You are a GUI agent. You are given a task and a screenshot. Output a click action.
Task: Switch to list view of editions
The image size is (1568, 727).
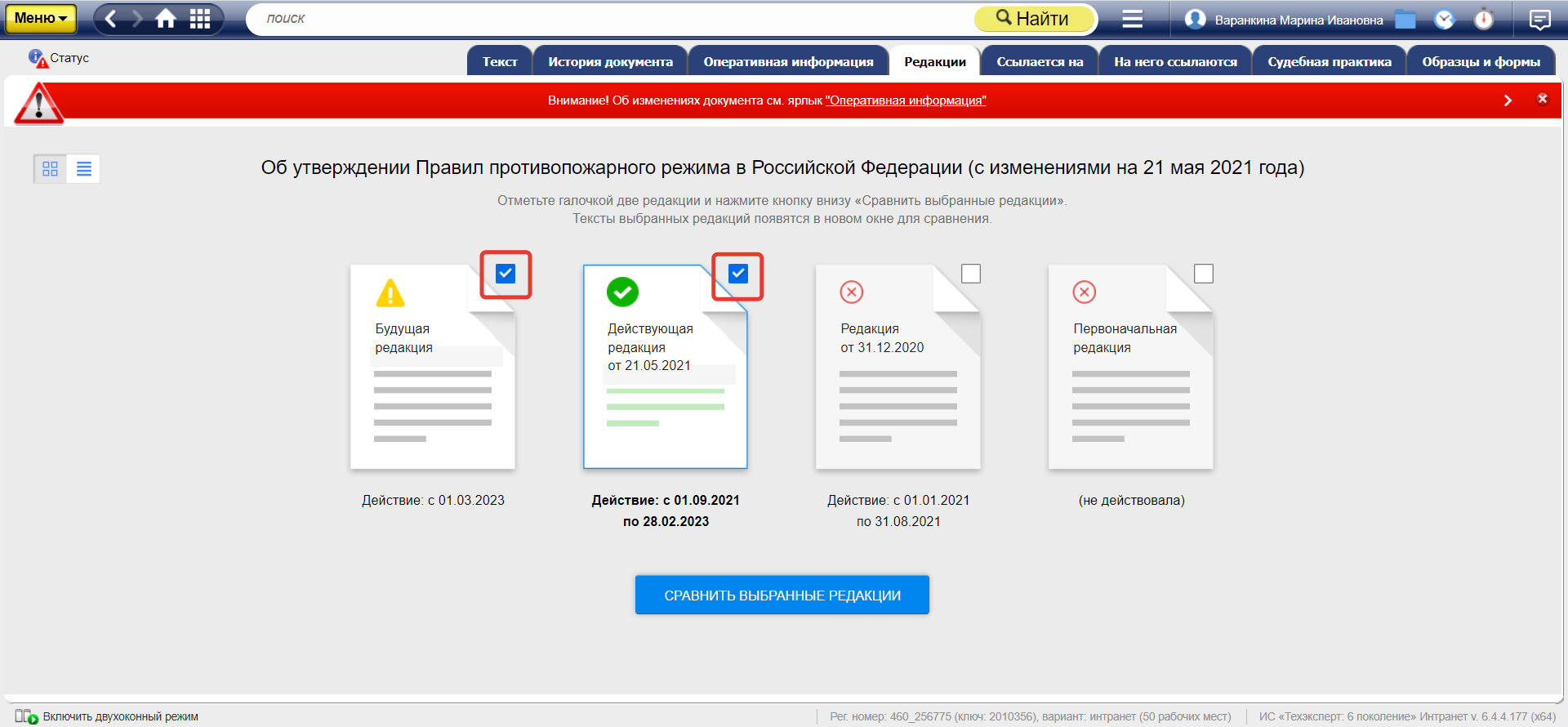click(83, 169)
